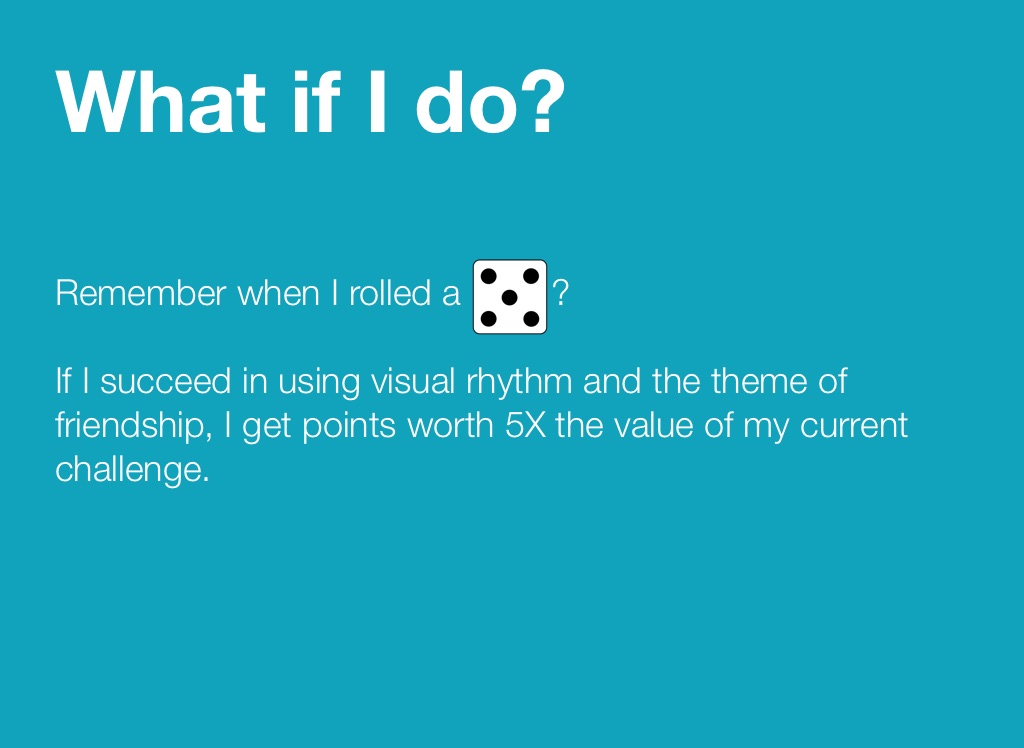Click the top-right dot on the dice
Image resolution: width=1024 pixels, height=748 pixels.
[531, 275]
